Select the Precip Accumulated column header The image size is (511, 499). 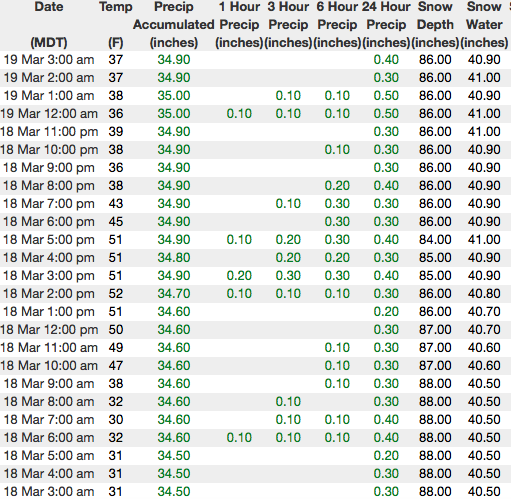[x=174, y=25]
